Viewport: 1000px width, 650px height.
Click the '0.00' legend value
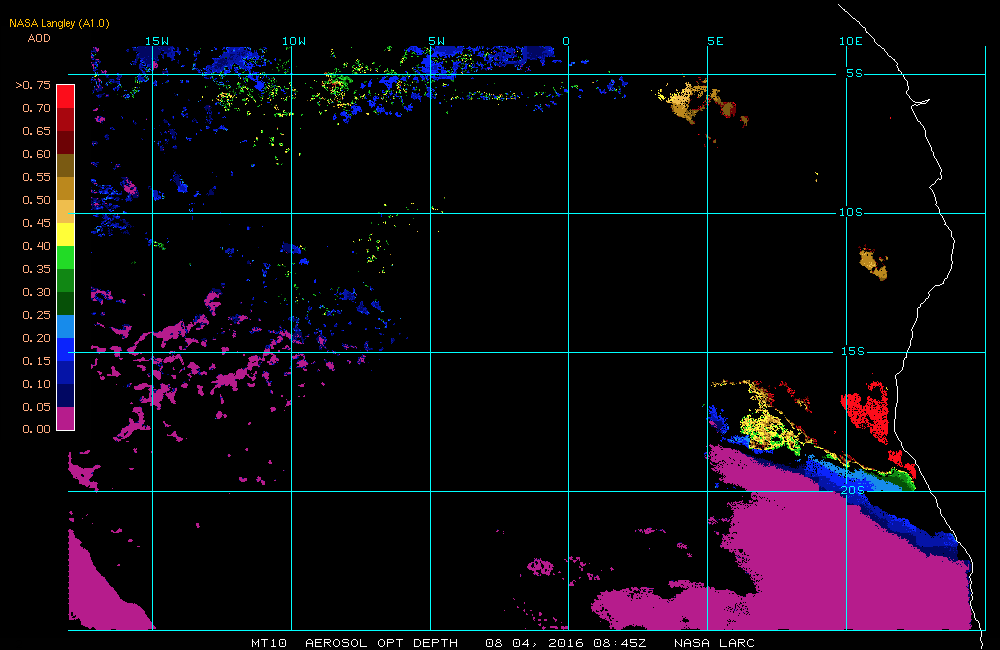36,429
